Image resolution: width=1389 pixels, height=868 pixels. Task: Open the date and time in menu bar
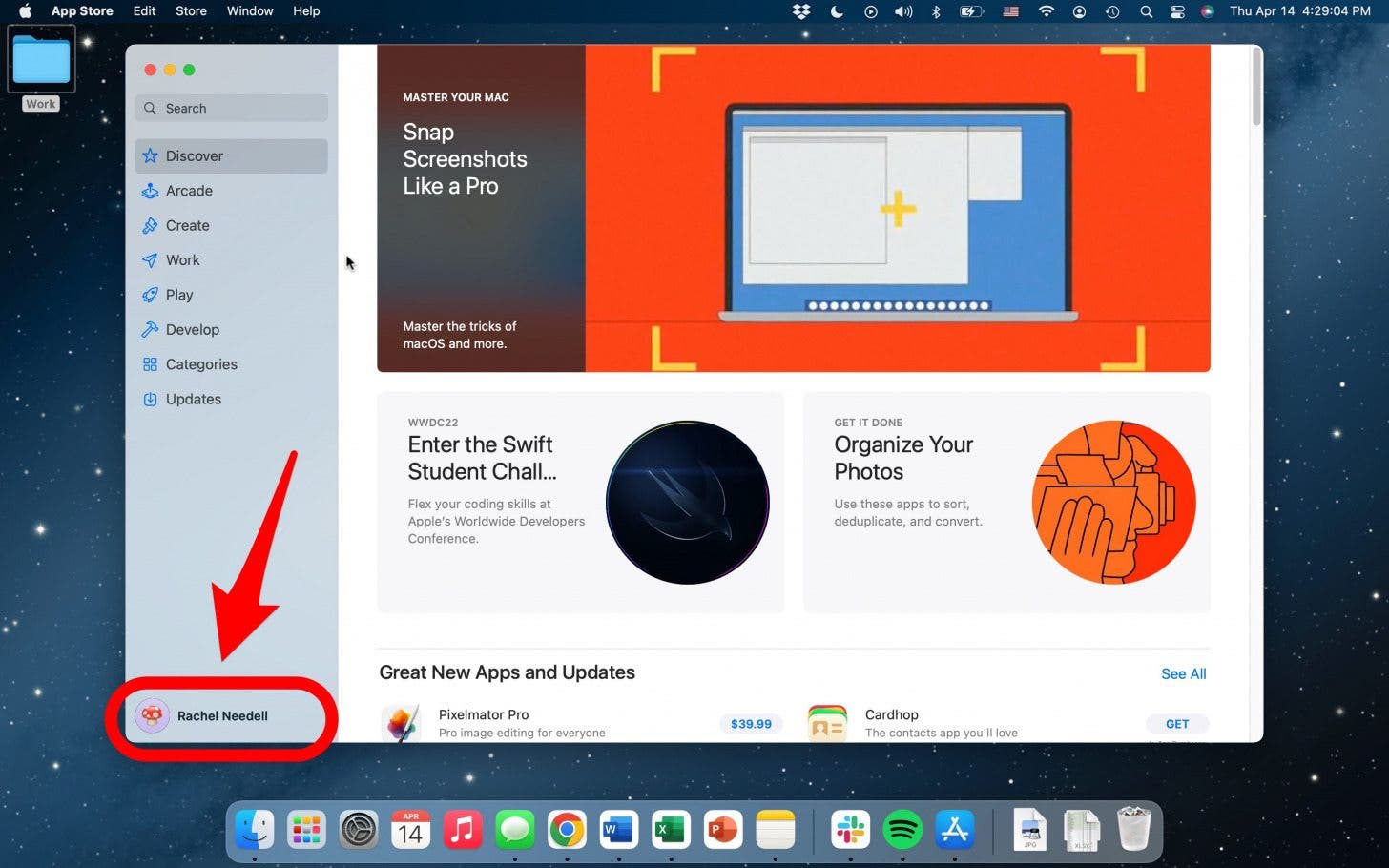(1299, 11)
